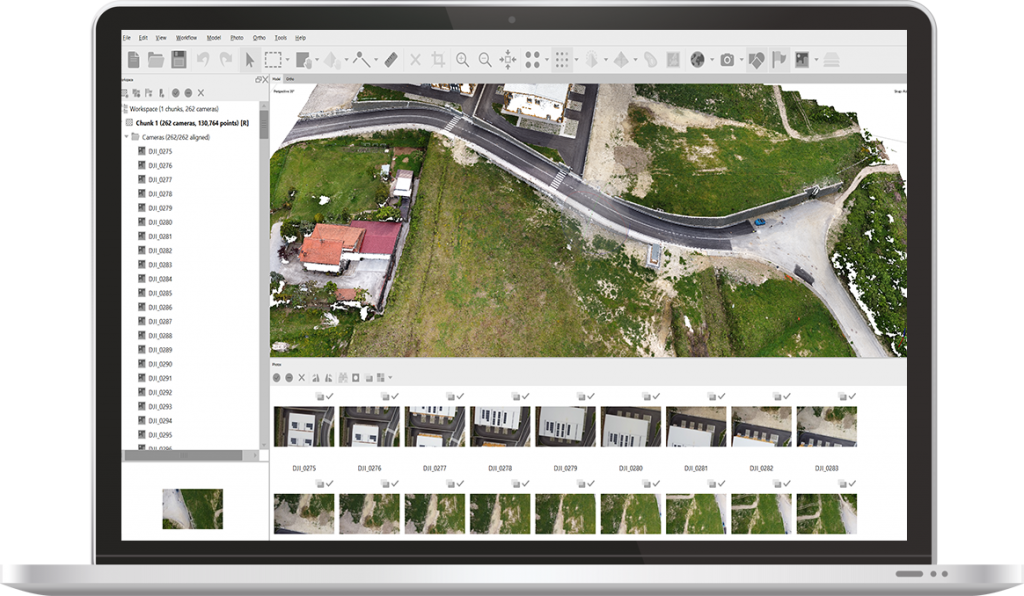Collapse the Cameras node in the Workspace tree
This screenshot has height=596, width=1024.
point(128,135)
